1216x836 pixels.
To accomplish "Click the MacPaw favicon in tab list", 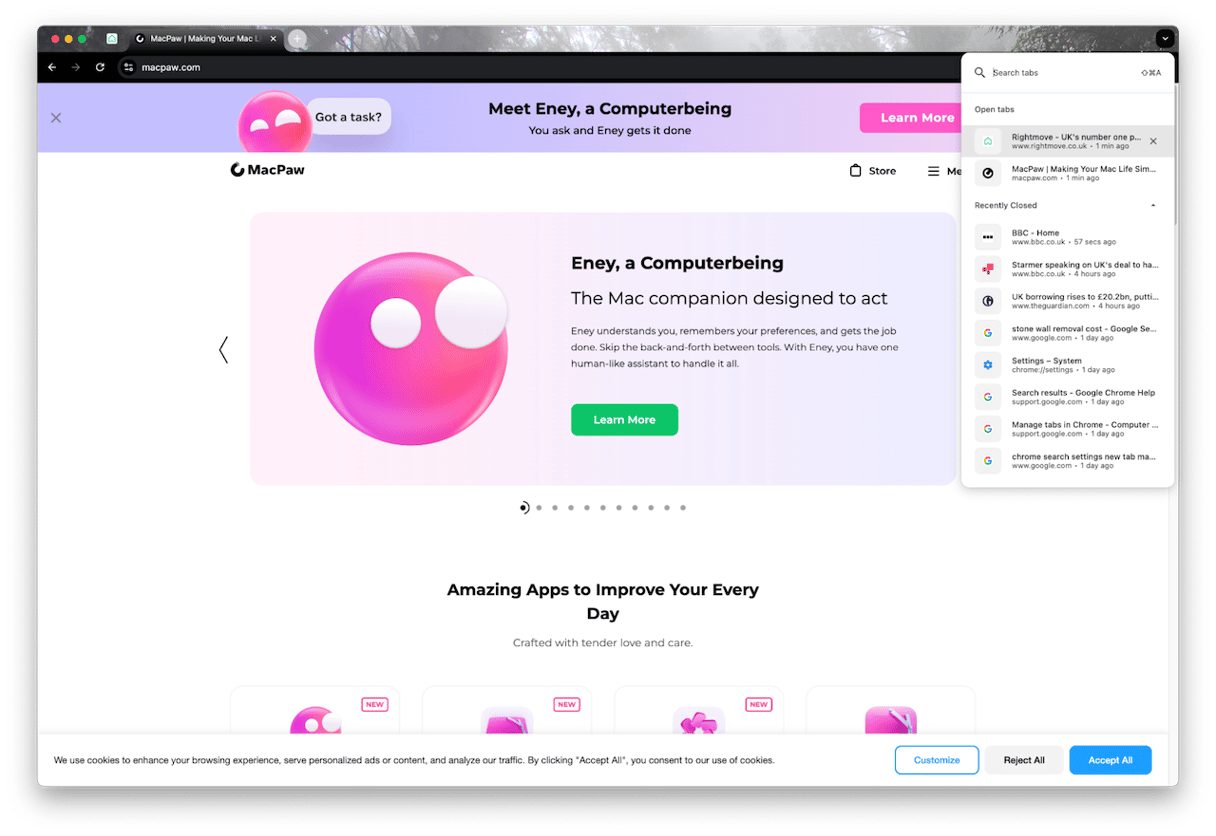I will 988,173.
